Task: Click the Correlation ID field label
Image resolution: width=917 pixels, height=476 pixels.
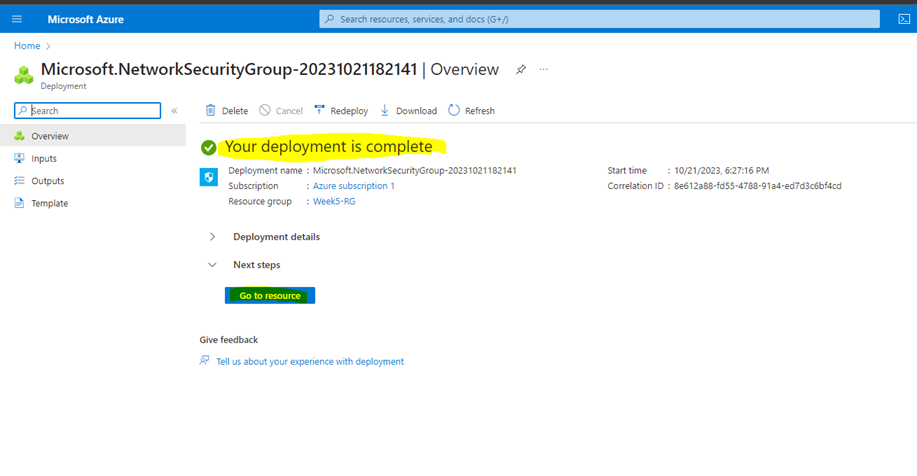Action: tap(636, 185)
